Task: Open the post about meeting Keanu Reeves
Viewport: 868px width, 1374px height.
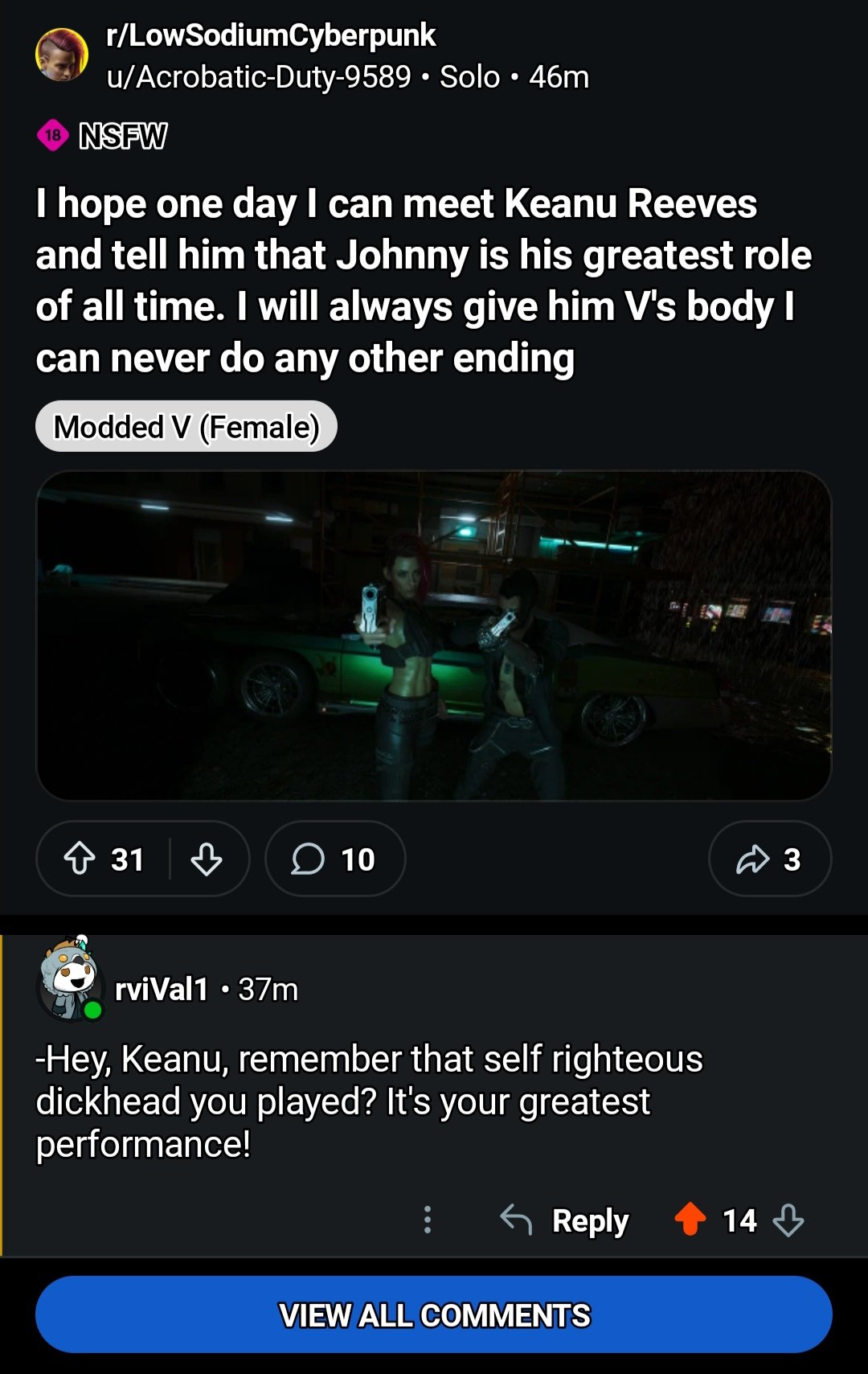Action: [x=424, y=281]
